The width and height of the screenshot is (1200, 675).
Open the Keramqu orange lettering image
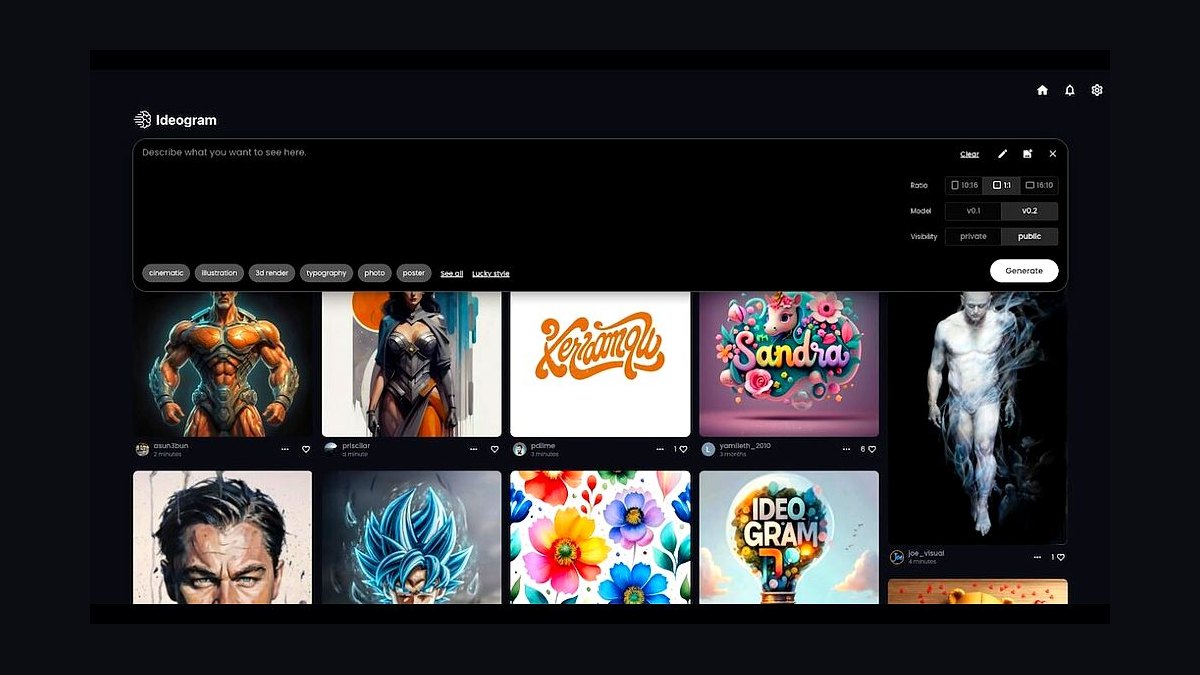pyautogui.click(x=600, y=364)
